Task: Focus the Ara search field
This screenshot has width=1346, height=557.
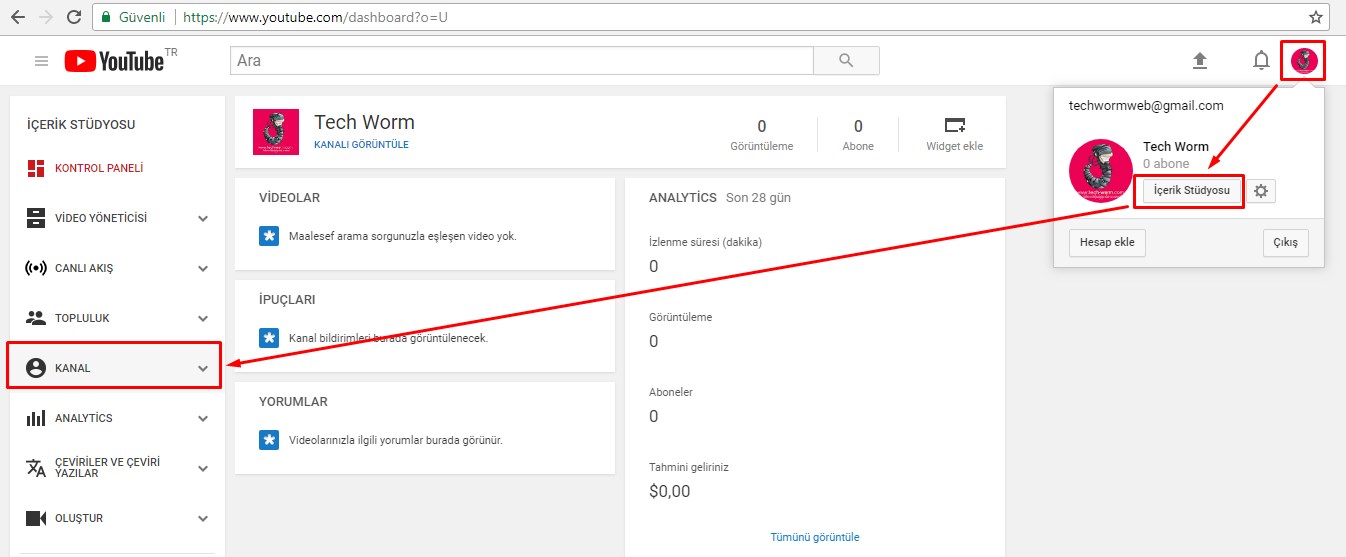Action: point(520,61)
